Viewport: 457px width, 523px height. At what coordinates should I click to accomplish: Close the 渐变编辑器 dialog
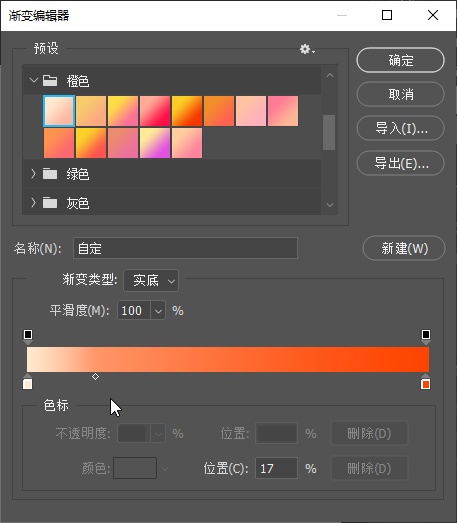(433, 15)
